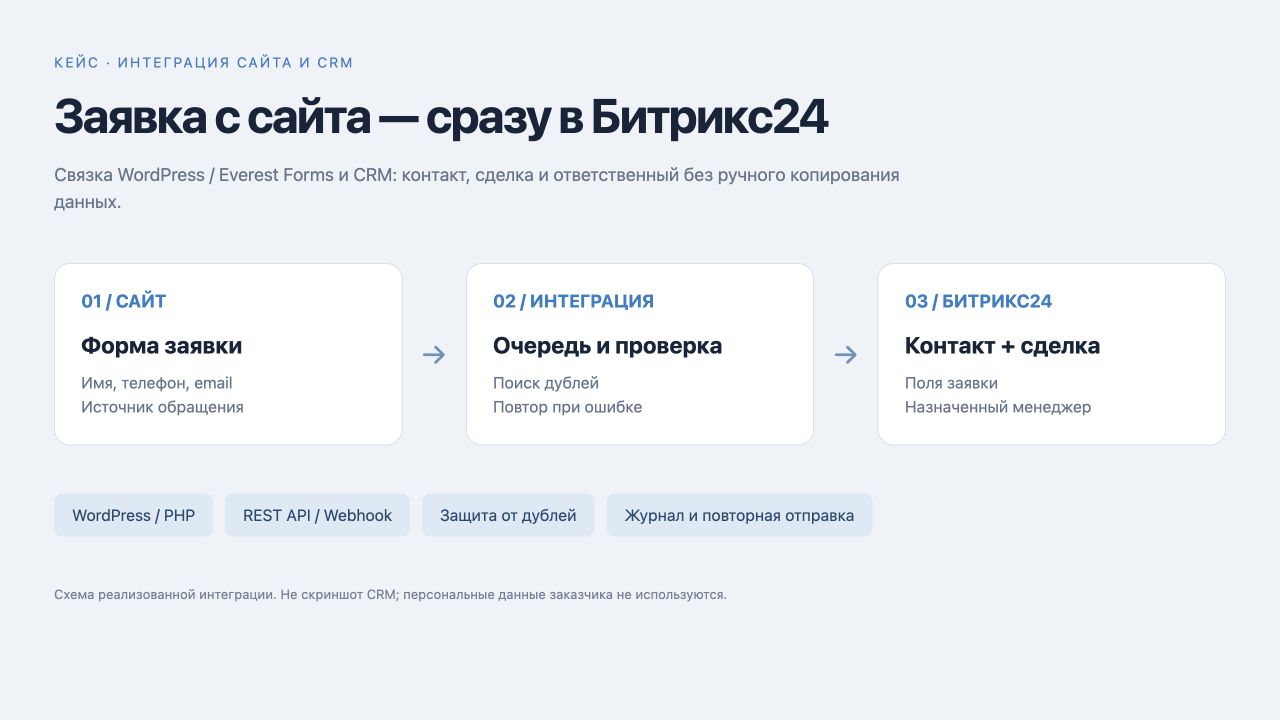Choose the "Защита от дублей" tag

click(x=508, y=515)
